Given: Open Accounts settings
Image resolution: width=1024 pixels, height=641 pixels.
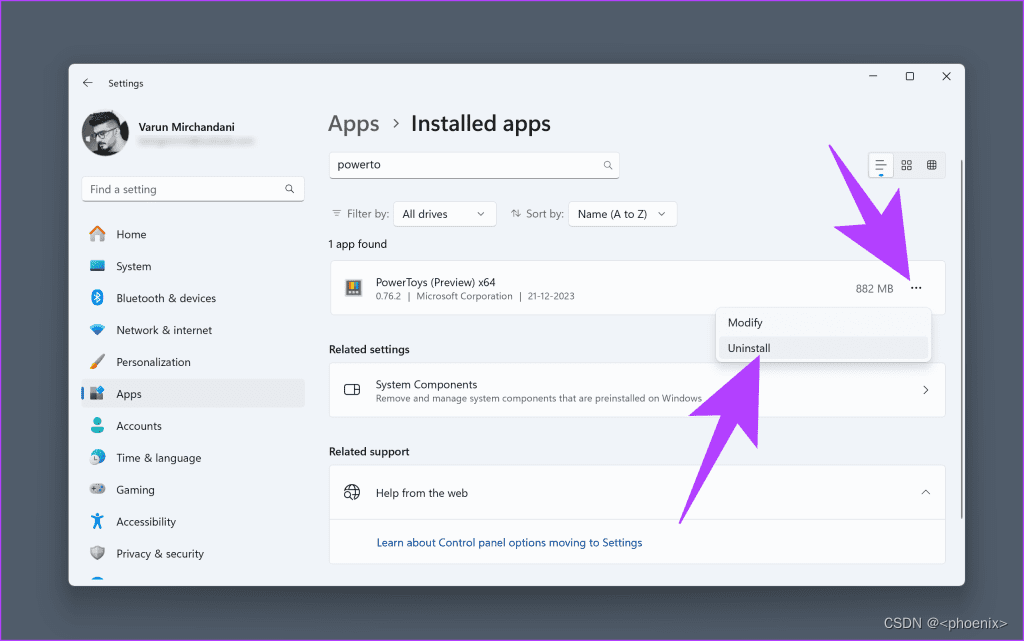Looking at the screenshot, I should pos(193,426).
